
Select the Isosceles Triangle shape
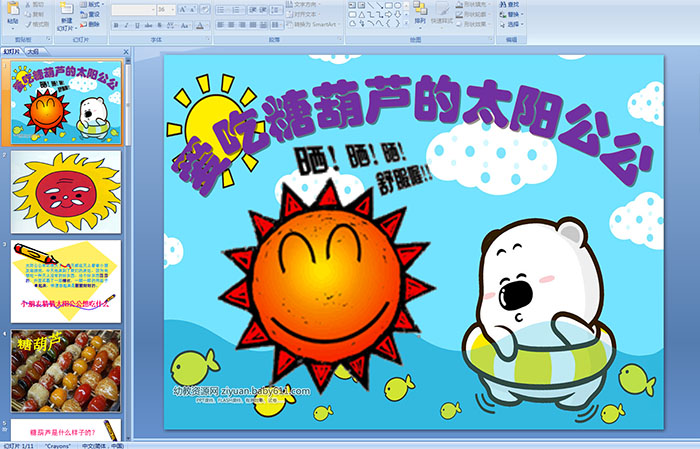click(361, 14)
